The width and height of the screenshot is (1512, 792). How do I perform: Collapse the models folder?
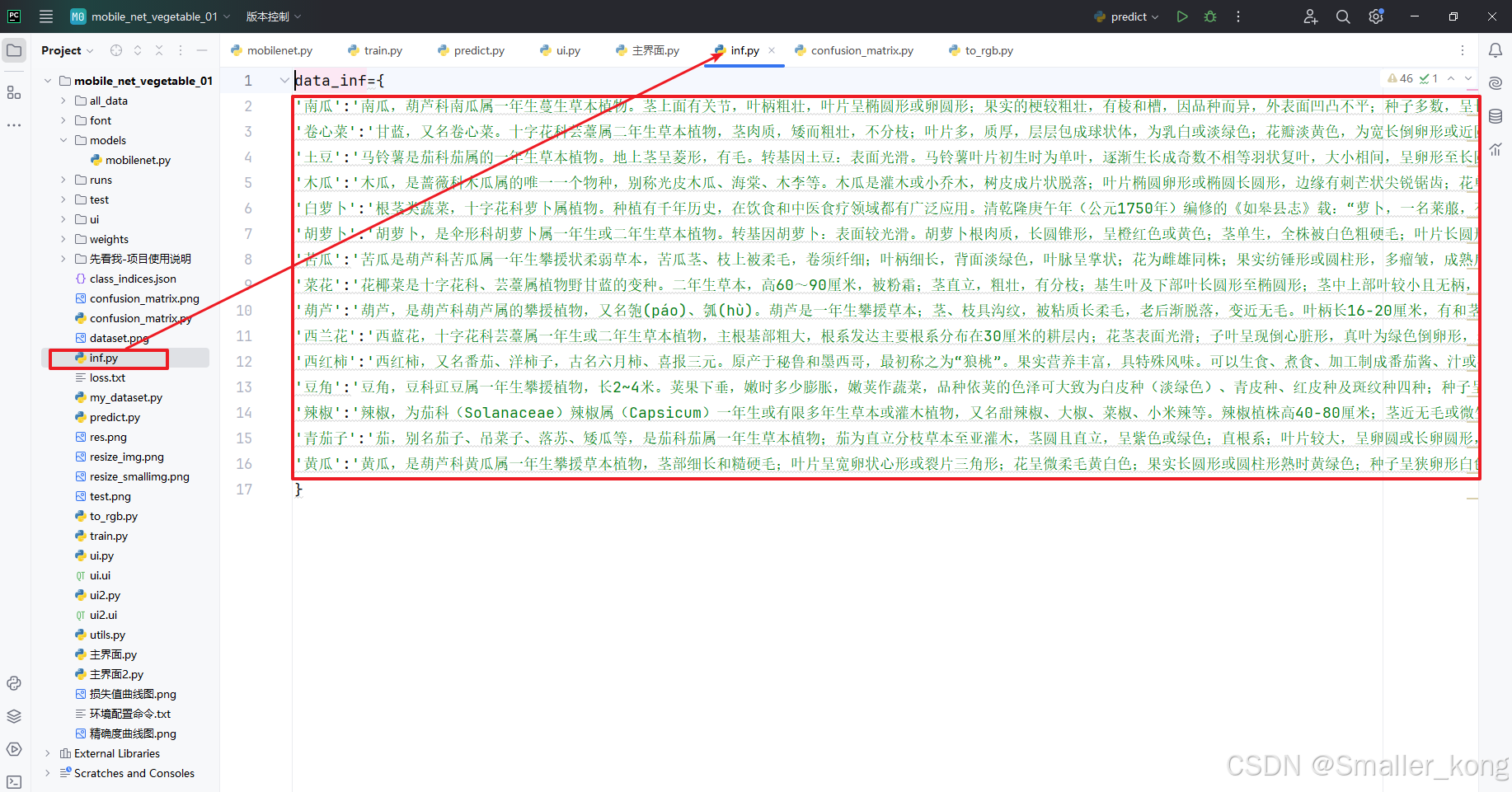(63, 140)
